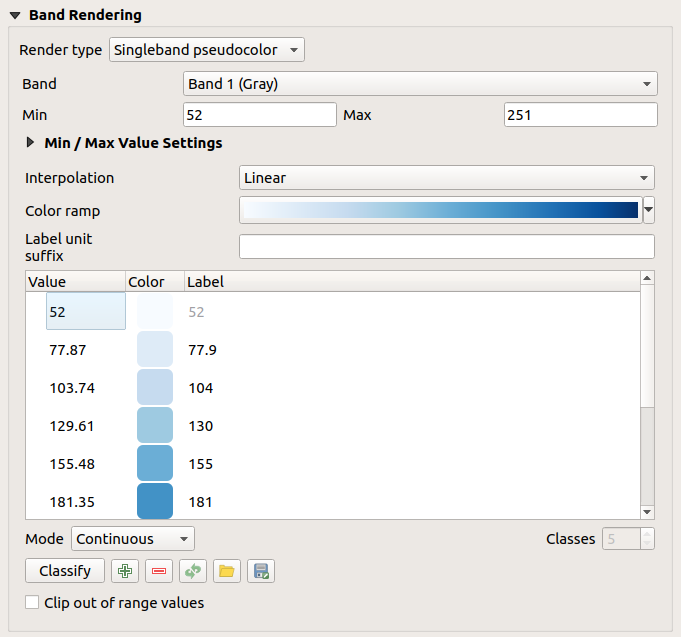This screenshot has height=637, width=681.
Task: Click the color swatch for value 181.35
Action: [155, 501]
